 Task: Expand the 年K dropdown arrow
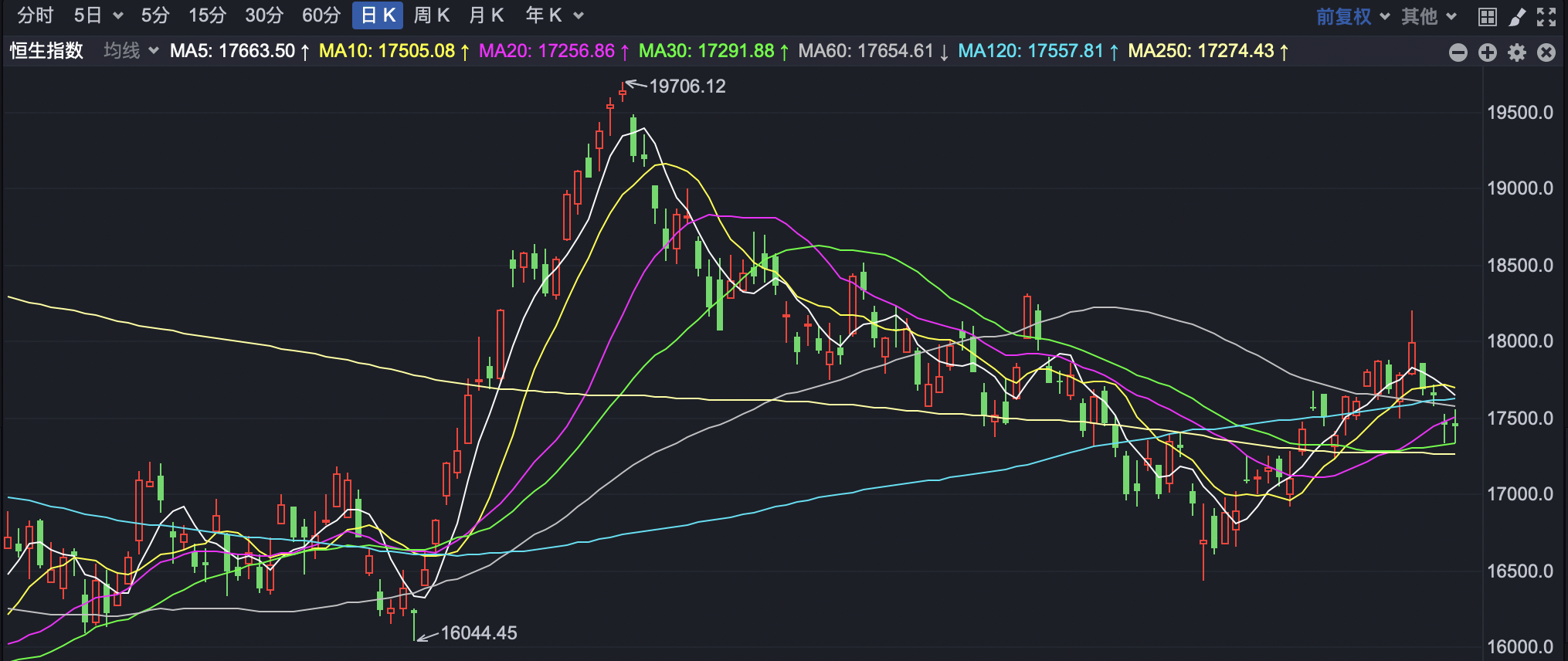click(x=579, y=15)
